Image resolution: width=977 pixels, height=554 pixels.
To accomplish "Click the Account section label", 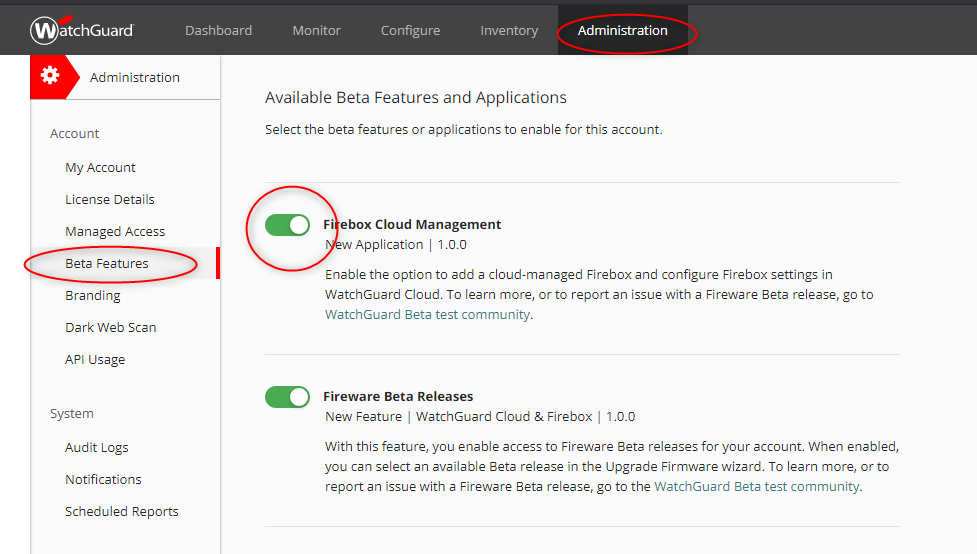I will [75, 133].
